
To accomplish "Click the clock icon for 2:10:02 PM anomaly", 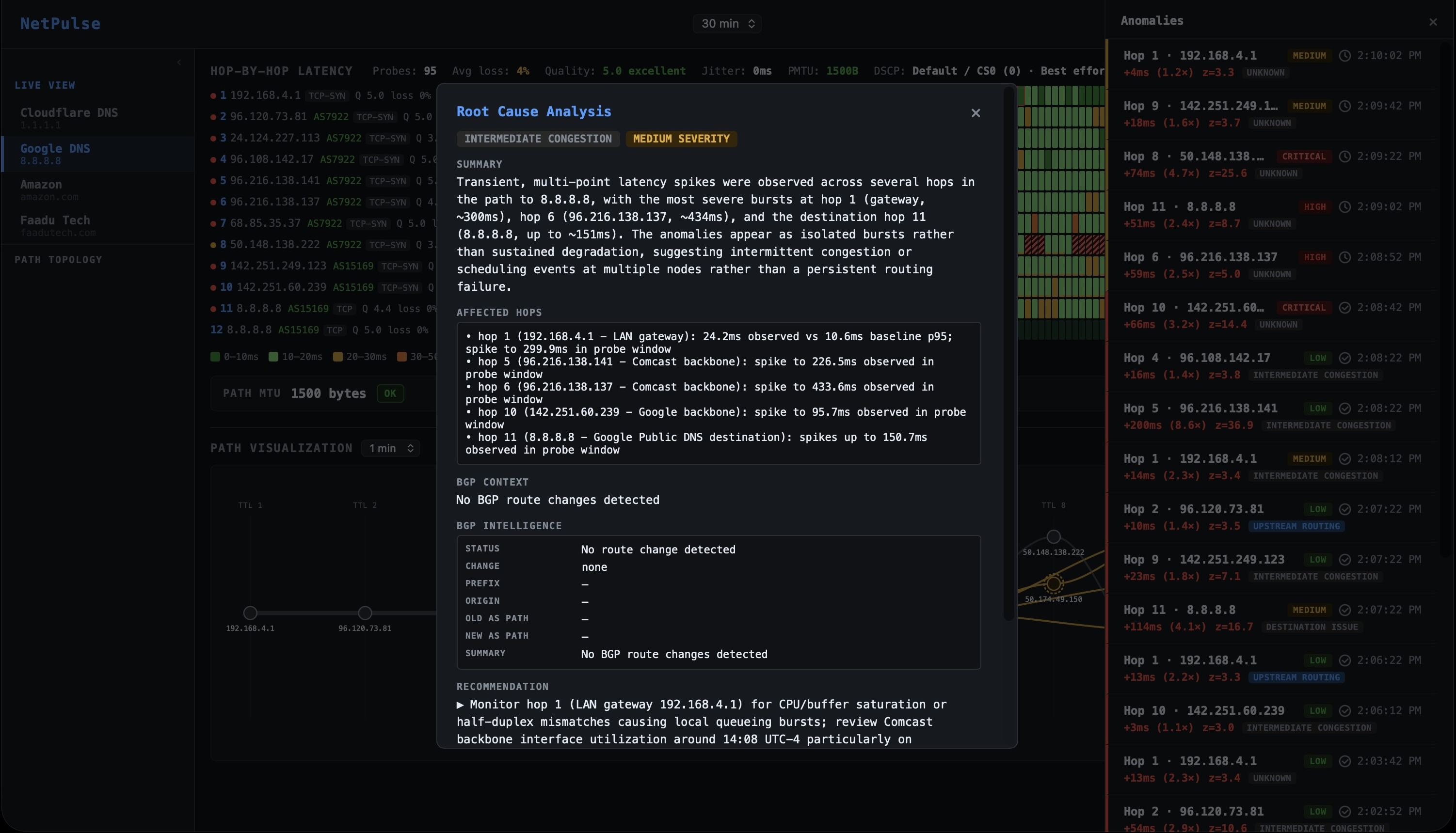I will click(1345, 56).
